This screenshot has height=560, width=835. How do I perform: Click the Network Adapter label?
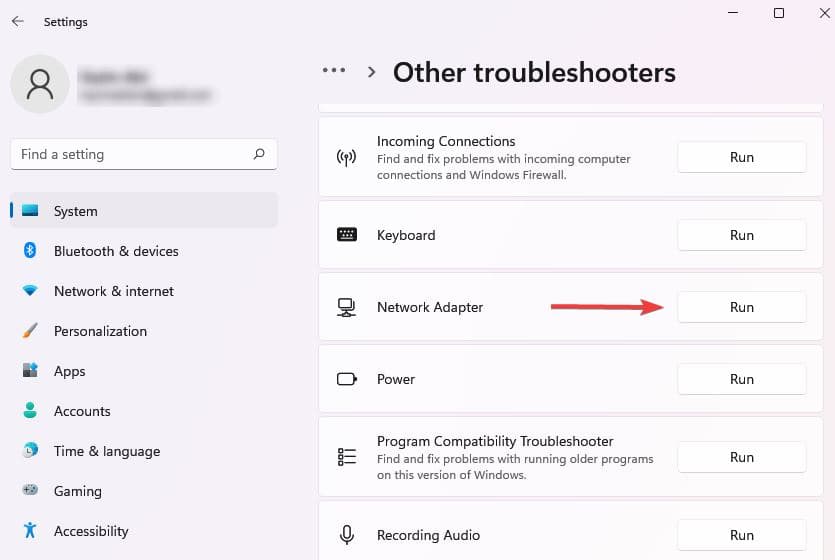pyautogui.click(x=430, y=307)
